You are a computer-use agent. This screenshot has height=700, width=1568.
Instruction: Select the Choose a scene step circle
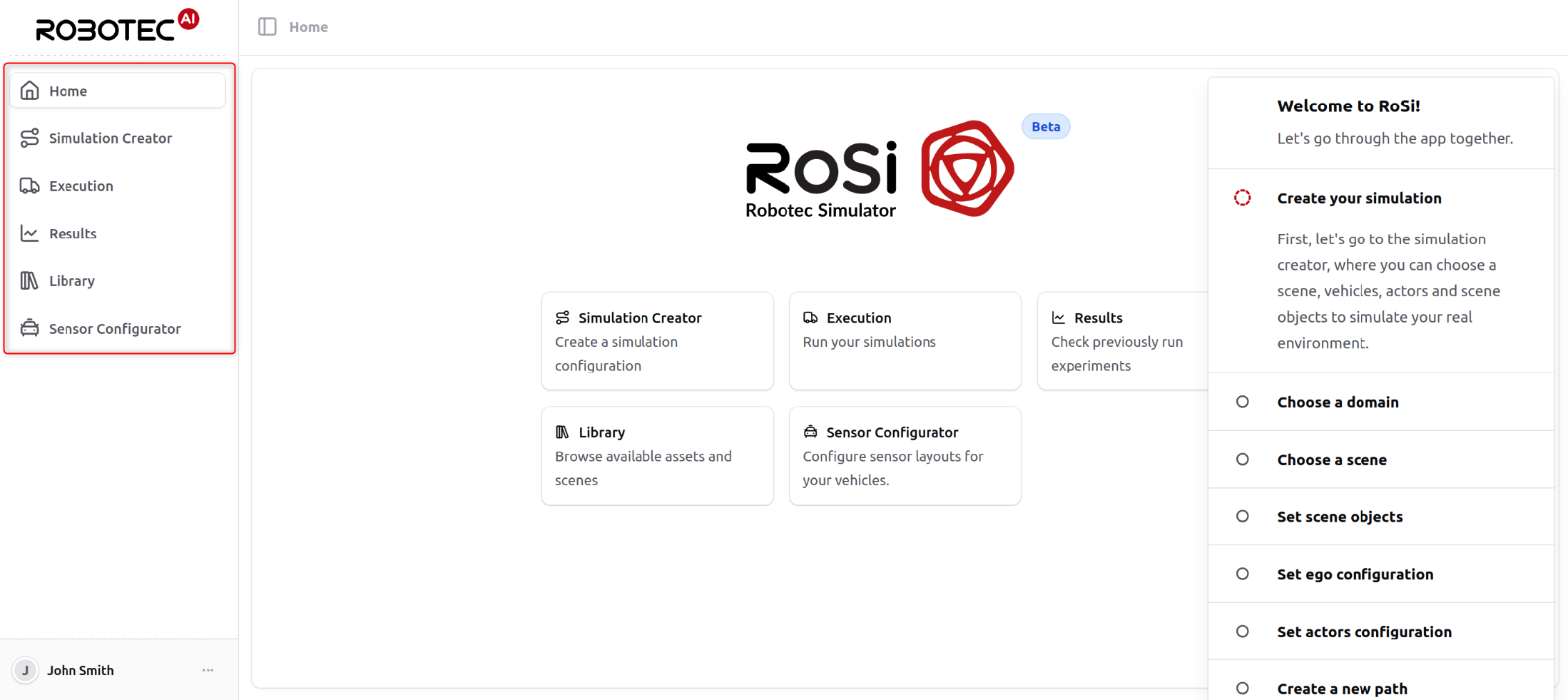pos(1243,460)
